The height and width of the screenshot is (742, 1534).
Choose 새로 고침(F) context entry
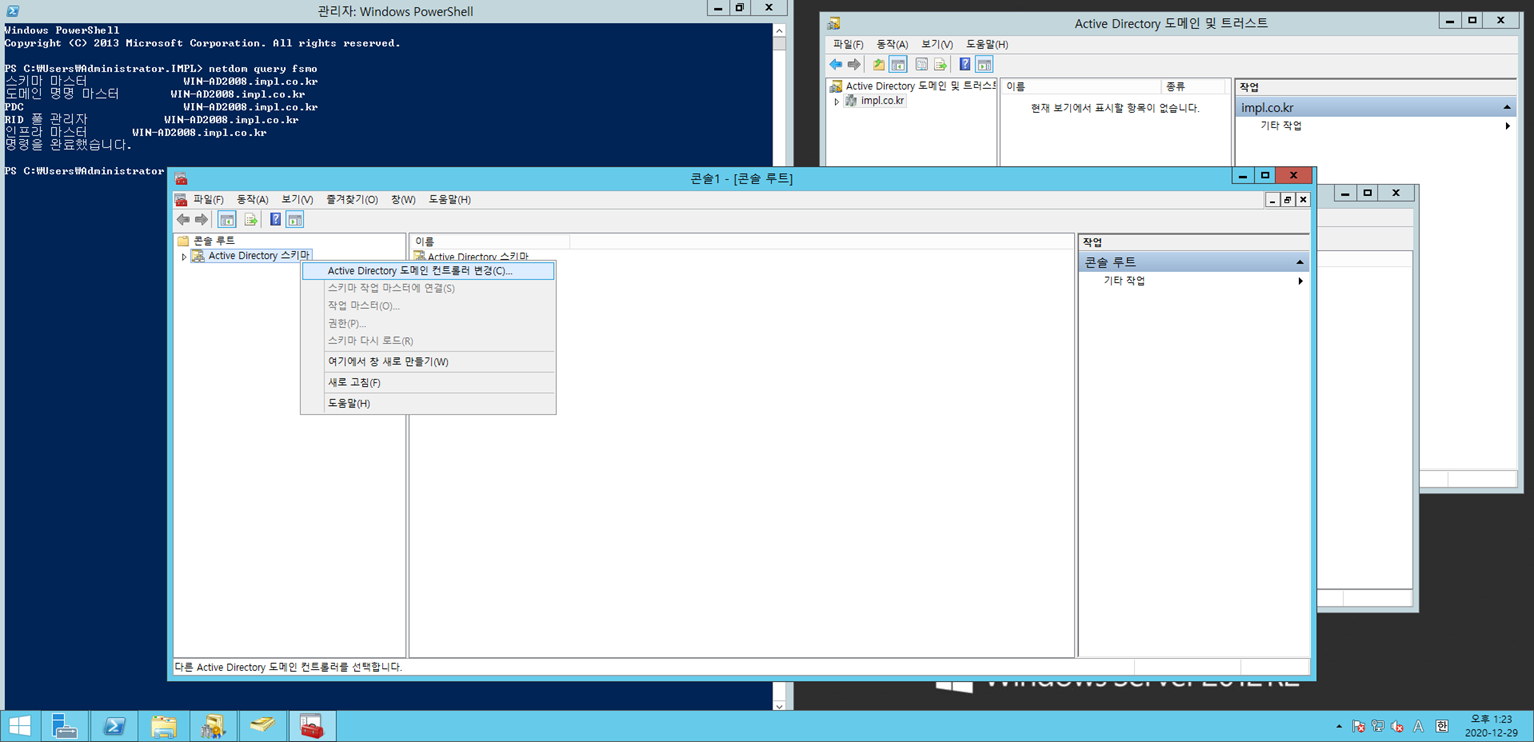click(428, 383)
